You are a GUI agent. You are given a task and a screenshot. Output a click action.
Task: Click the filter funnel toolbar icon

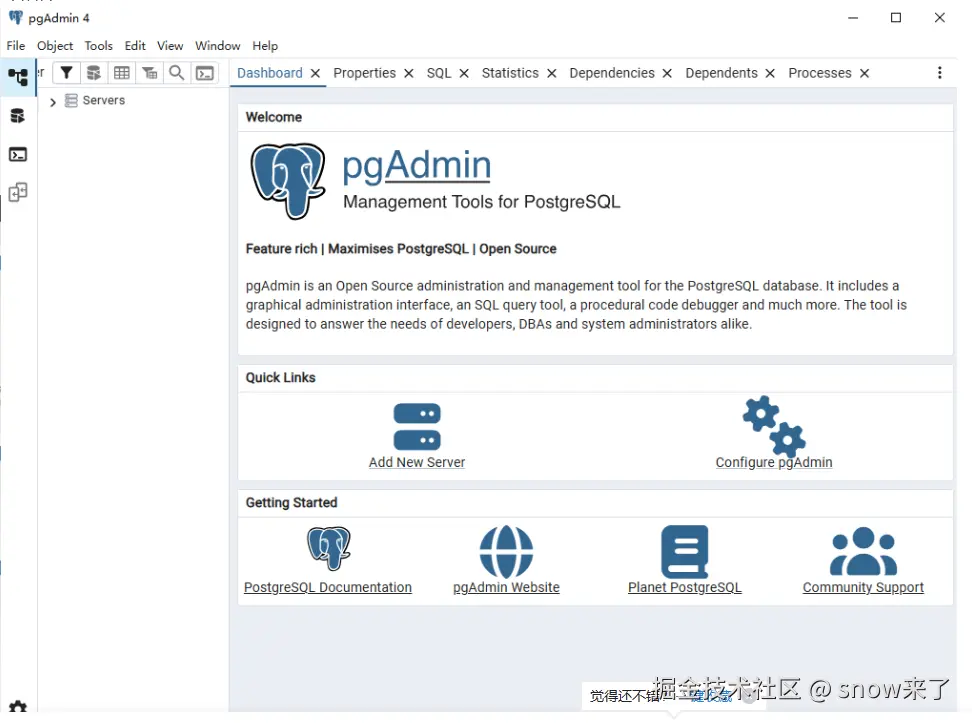(66, 73)
